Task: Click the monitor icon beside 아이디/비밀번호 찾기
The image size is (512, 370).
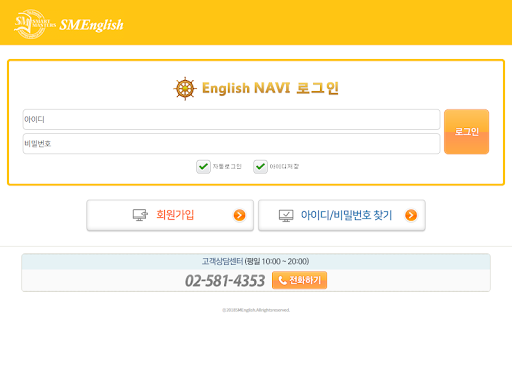Action: coord(286,216)
